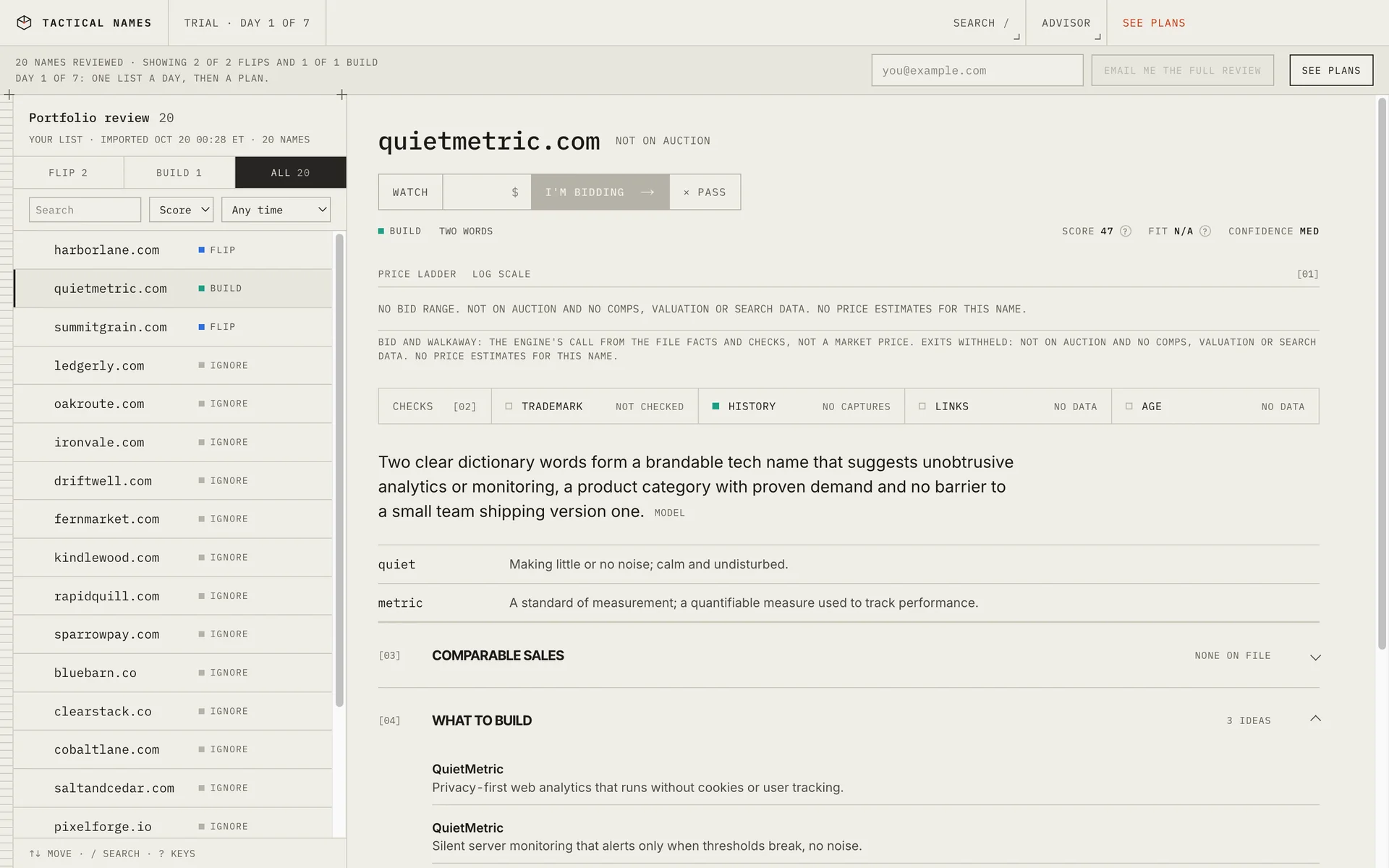Click the Links check box indicator
Image resolution: width=1389 pixels, height=868 pixels.
922,407
